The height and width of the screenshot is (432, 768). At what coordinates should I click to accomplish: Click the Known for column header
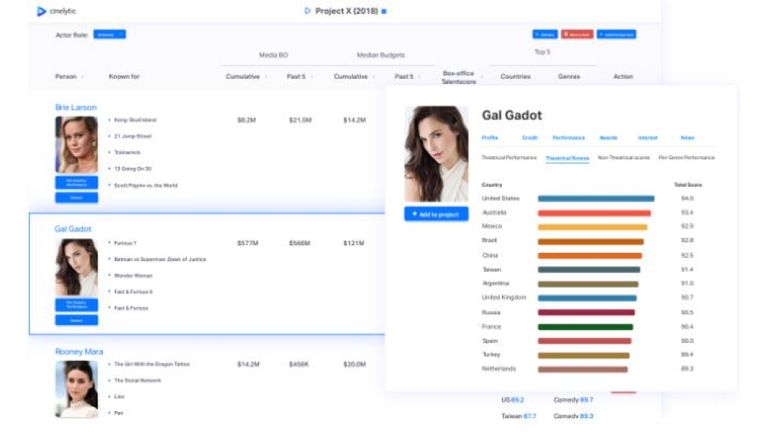[x=124, y=77]
